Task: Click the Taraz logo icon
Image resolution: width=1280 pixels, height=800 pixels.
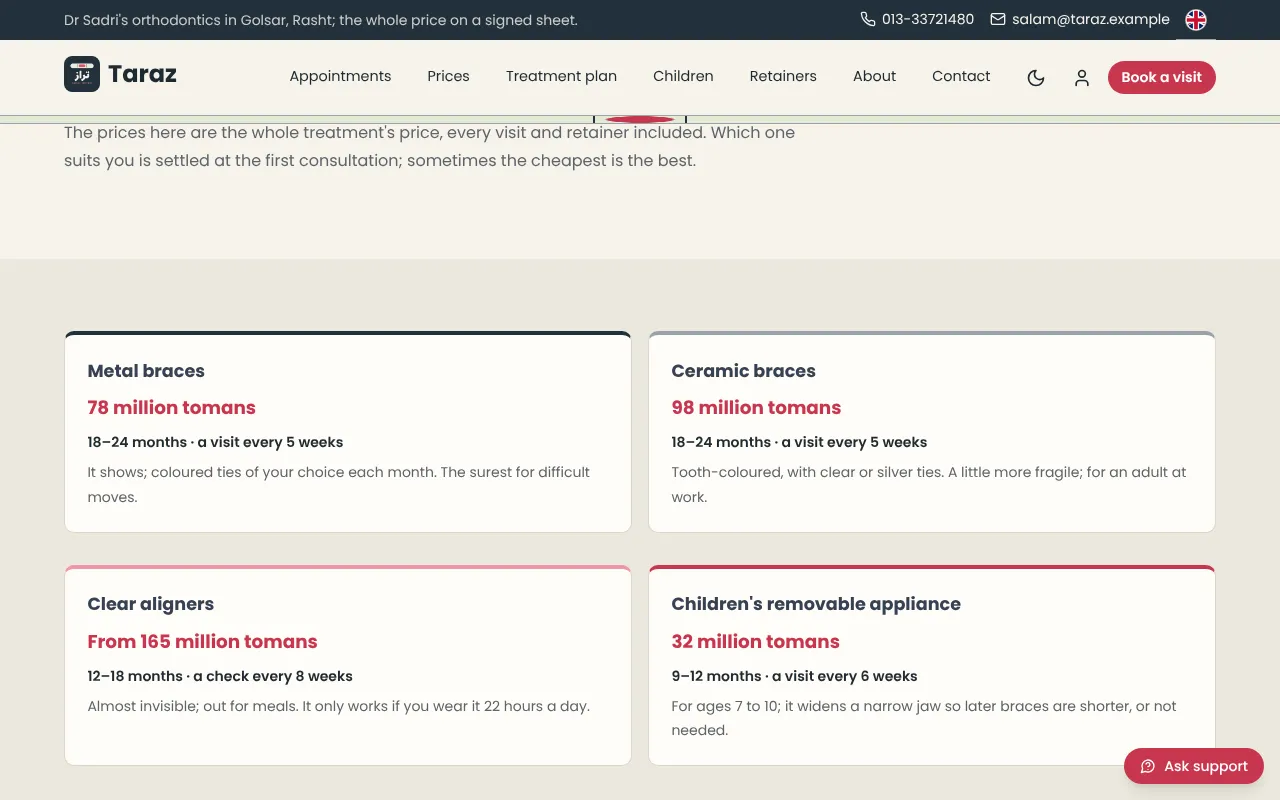Action: click(82, 74)
